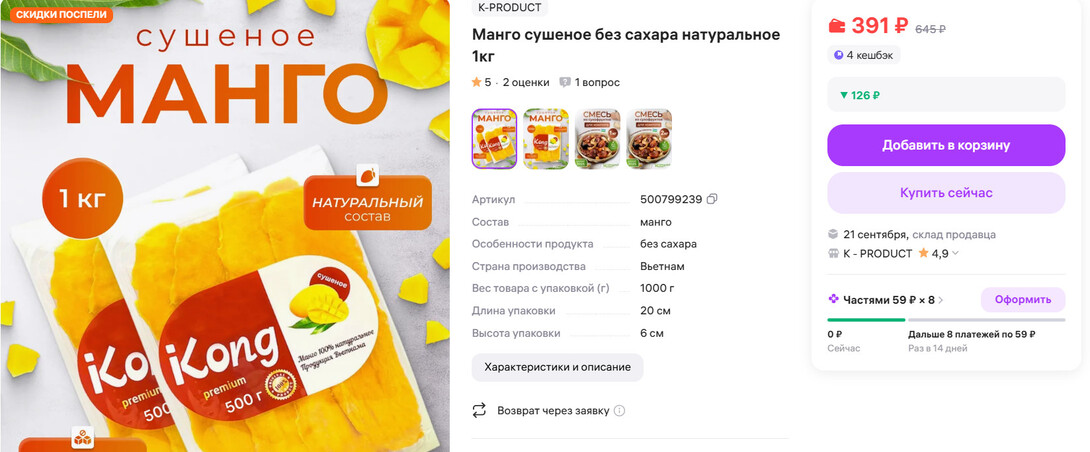
Task: Open Характеристики и описание section
Action: coord(558,367)
